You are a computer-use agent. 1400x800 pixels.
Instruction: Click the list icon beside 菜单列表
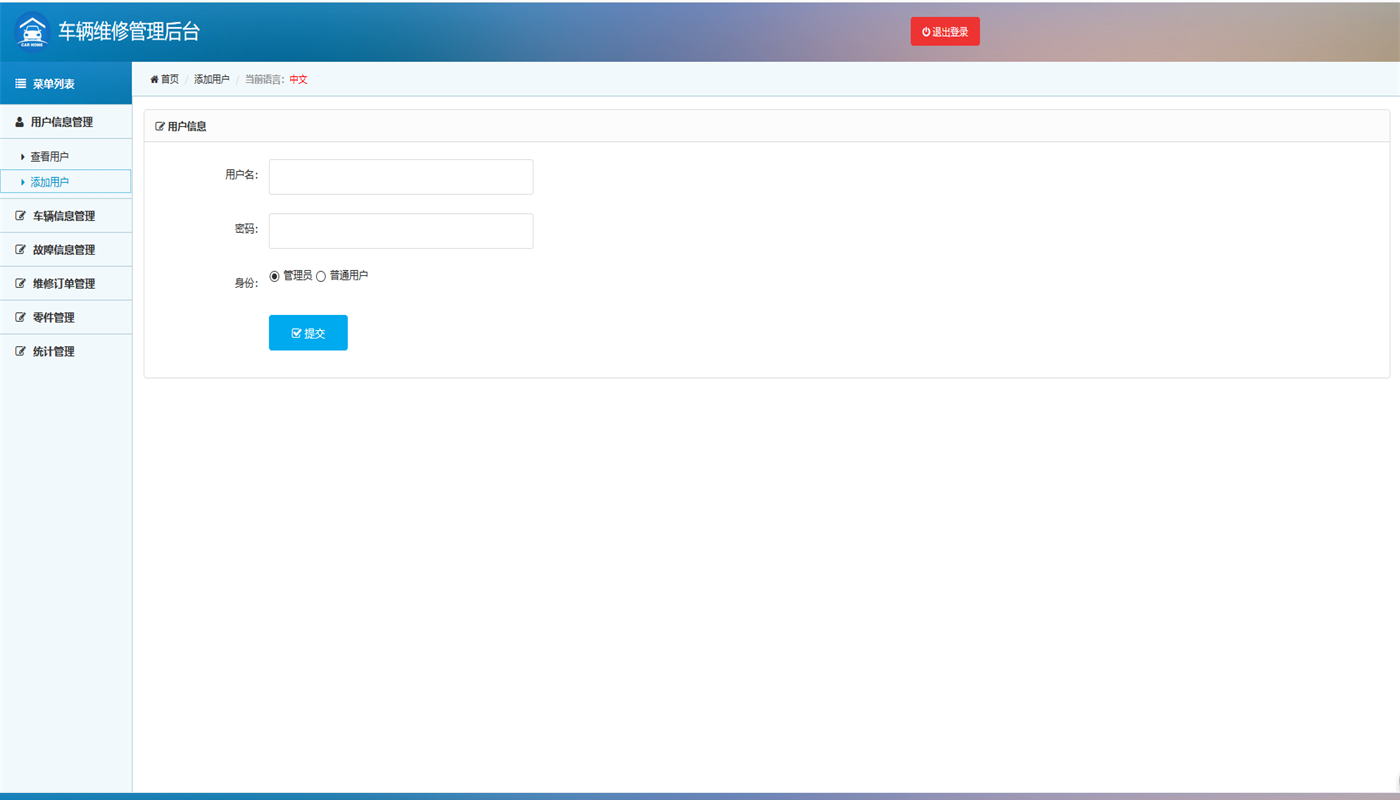20,84
